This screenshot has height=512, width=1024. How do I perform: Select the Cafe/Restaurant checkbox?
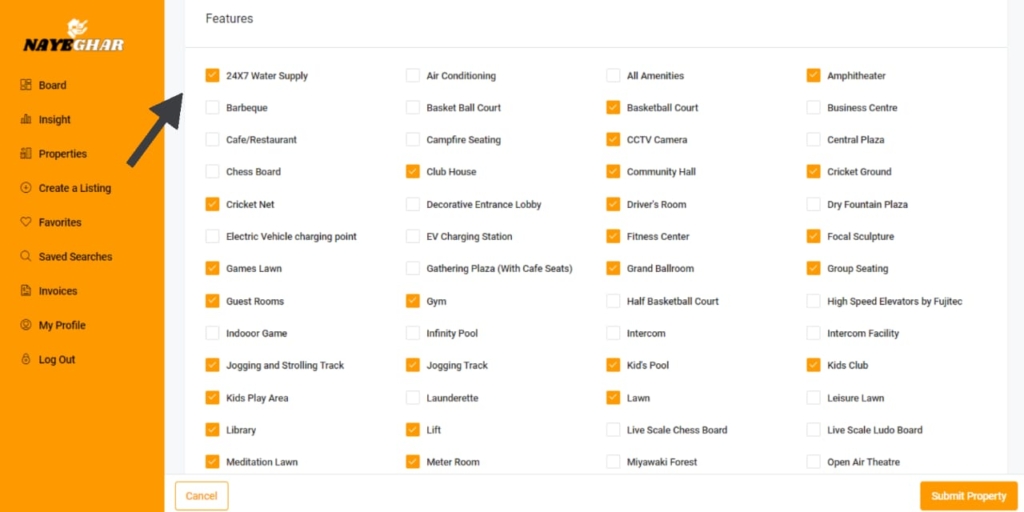[x=212, y=139]
